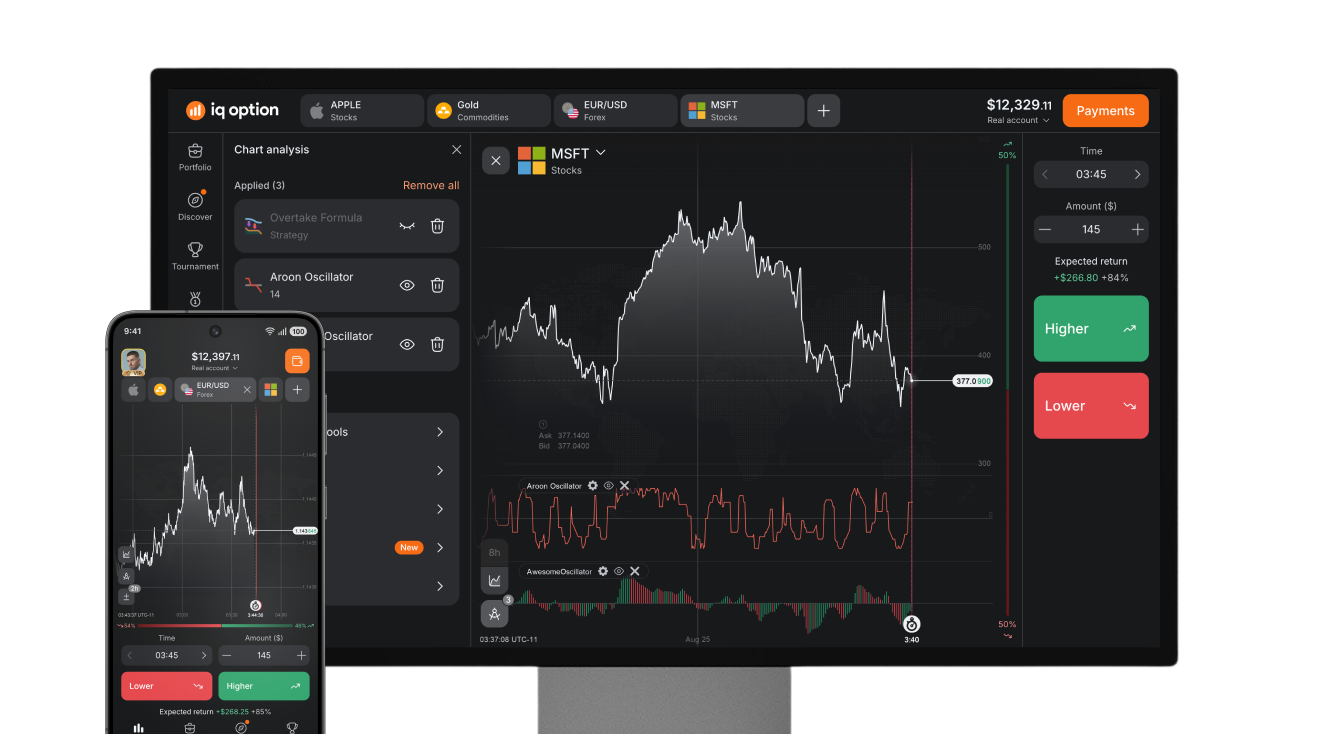
Task: Decrease trade time on desktop panel
Action: tap(1045, 174)
